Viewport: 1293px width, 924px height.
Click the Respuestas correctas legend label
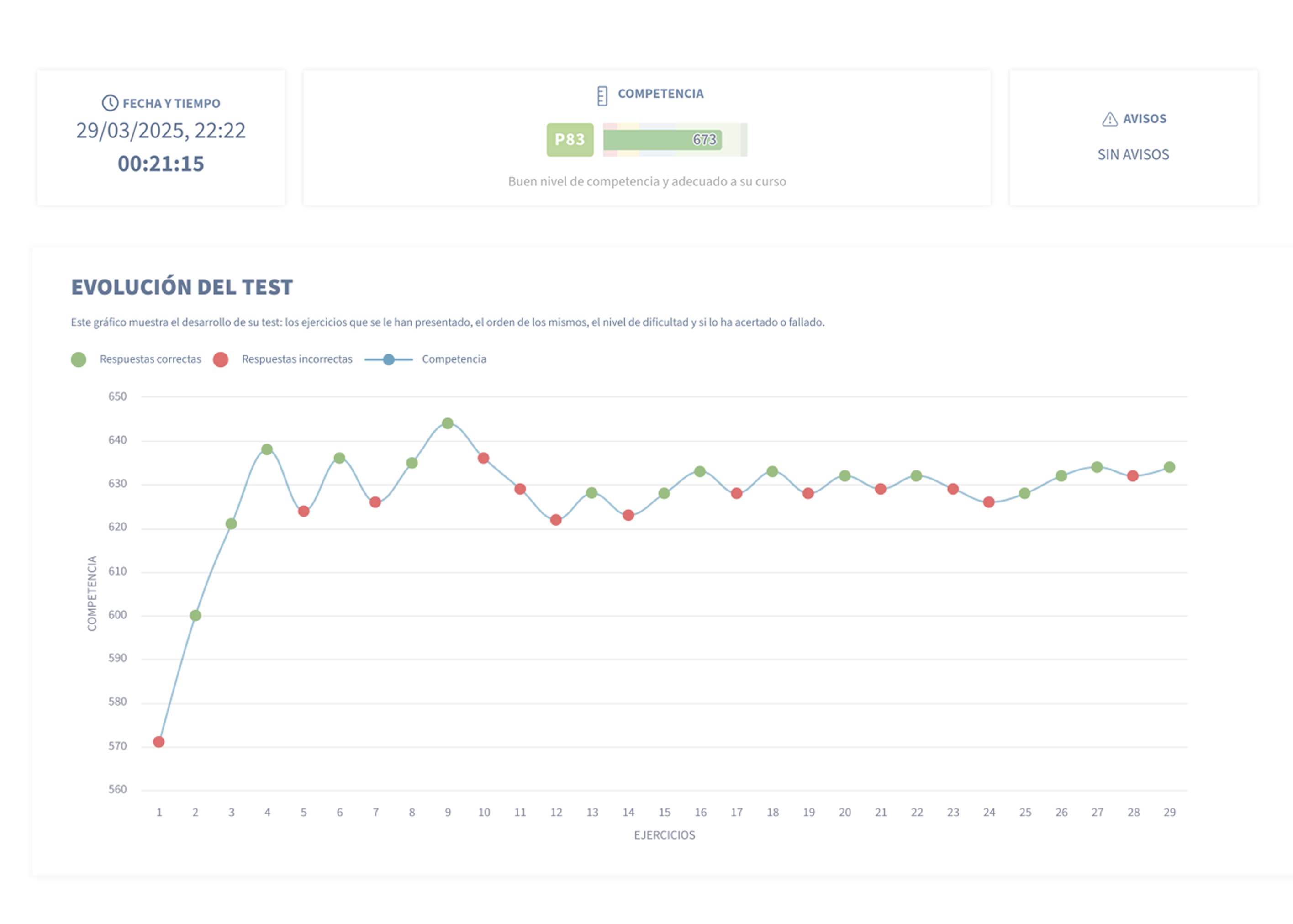click(150, 359)
